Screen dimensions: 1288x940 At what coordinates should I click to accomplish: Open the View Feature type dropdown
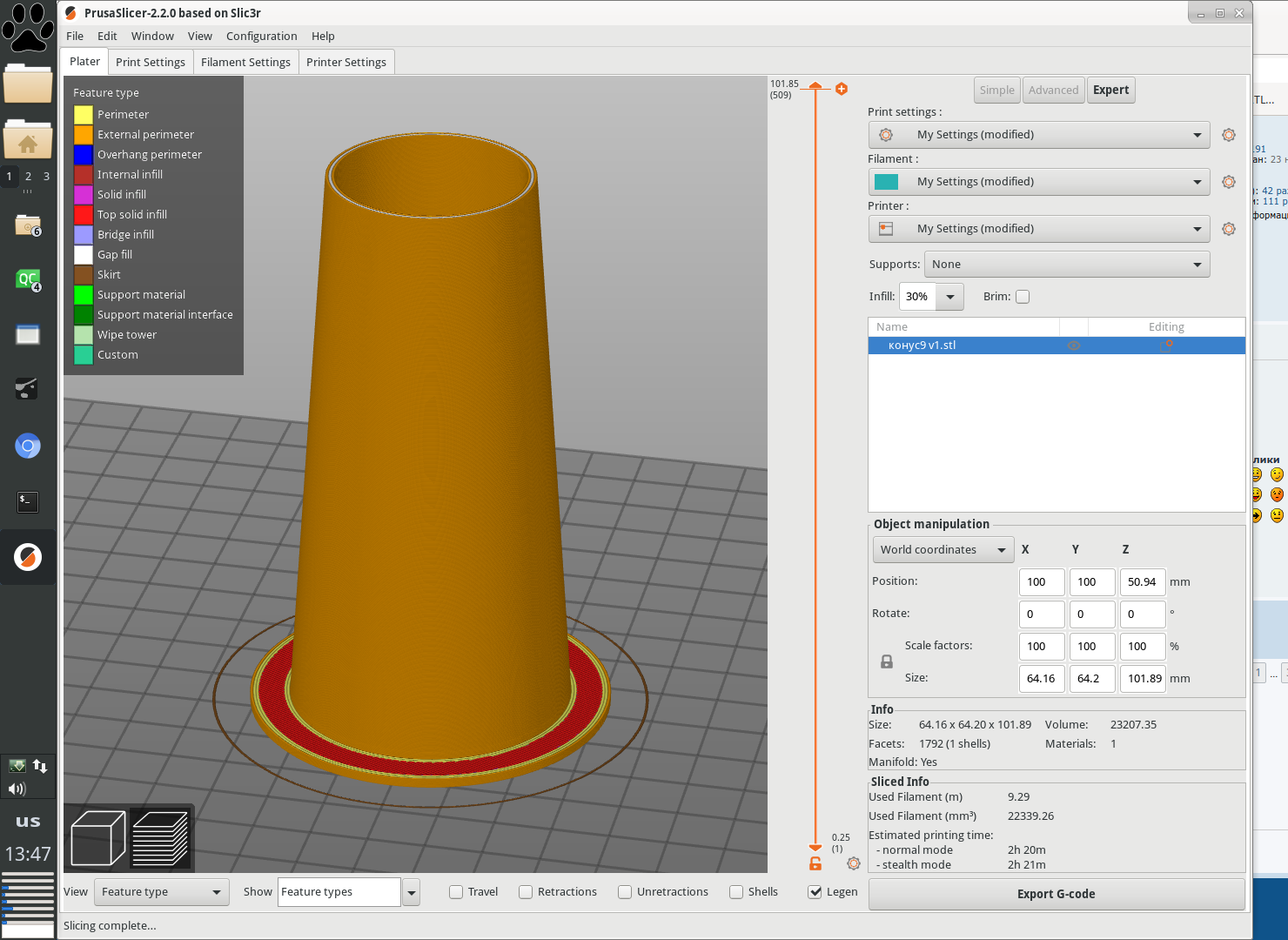(x=161, y=892)
